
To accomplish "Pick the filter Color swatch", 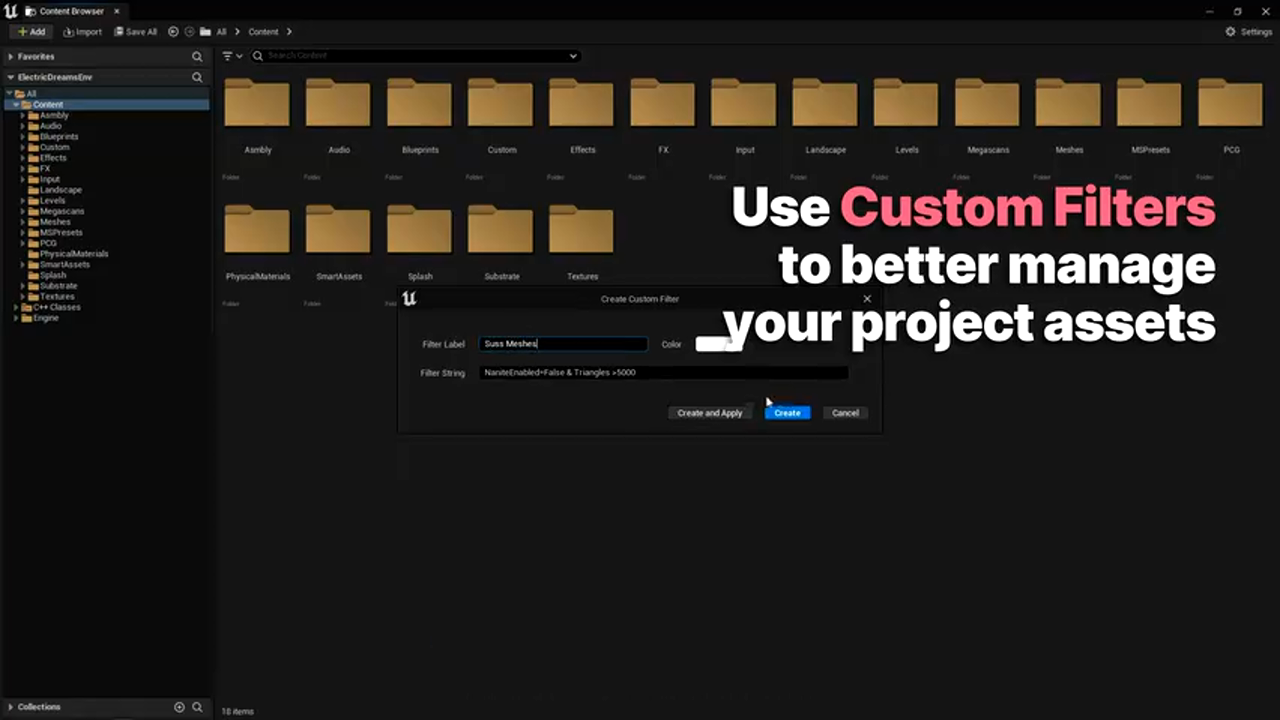I will pyautogui.click(x=718, y=344).
